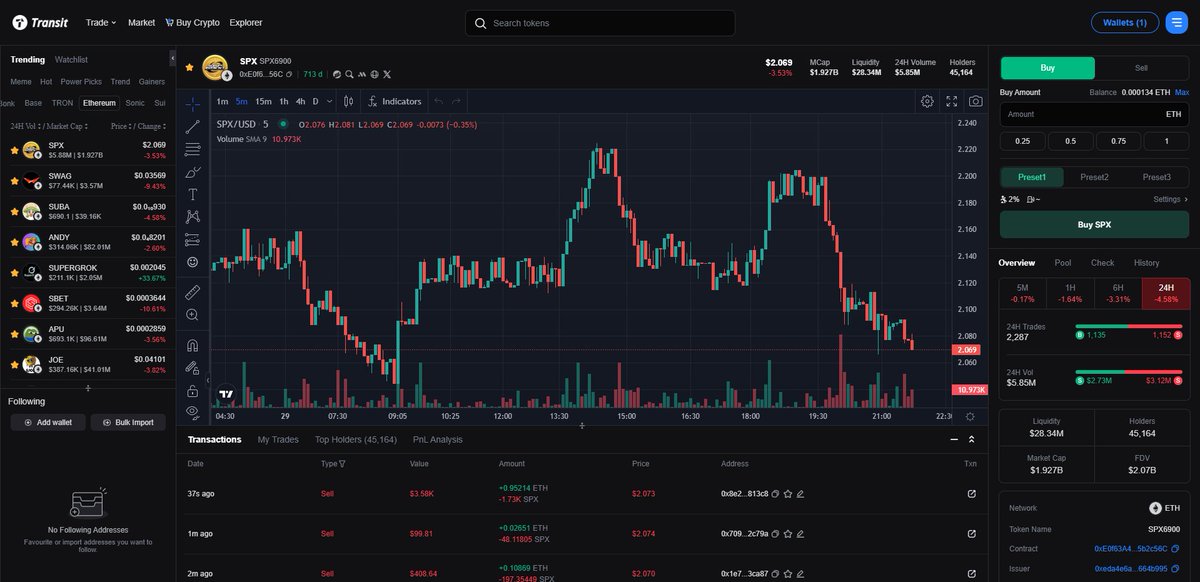Viewport: 1200px width, 582px height.
Task: Open the Wallets (1) button
Action: click(1125, 22)
